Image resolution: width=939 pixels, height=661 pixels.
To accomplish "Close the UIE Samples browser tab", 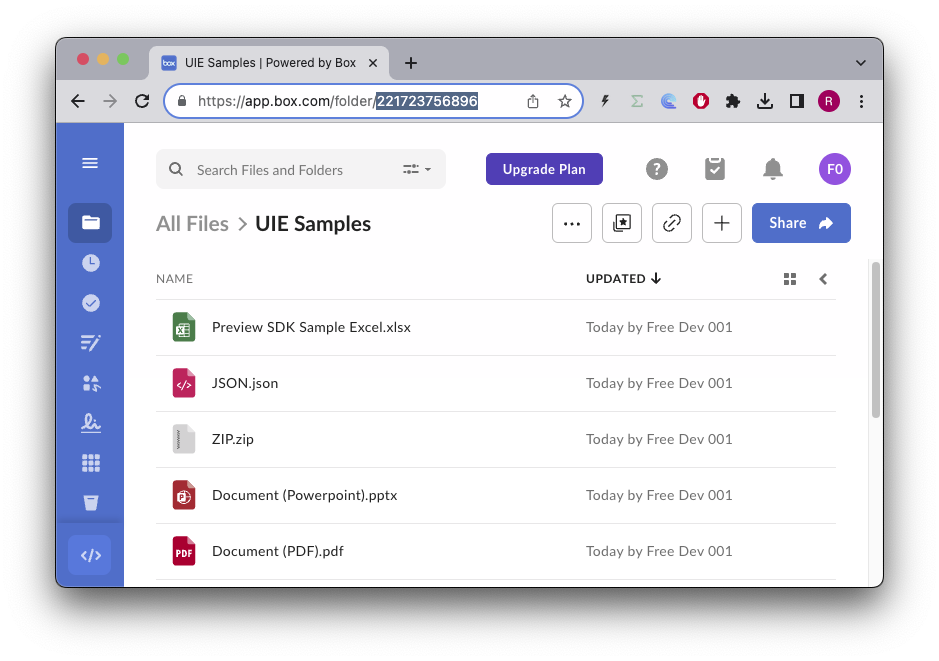I will pyautogui.click(x=372, y=63).
